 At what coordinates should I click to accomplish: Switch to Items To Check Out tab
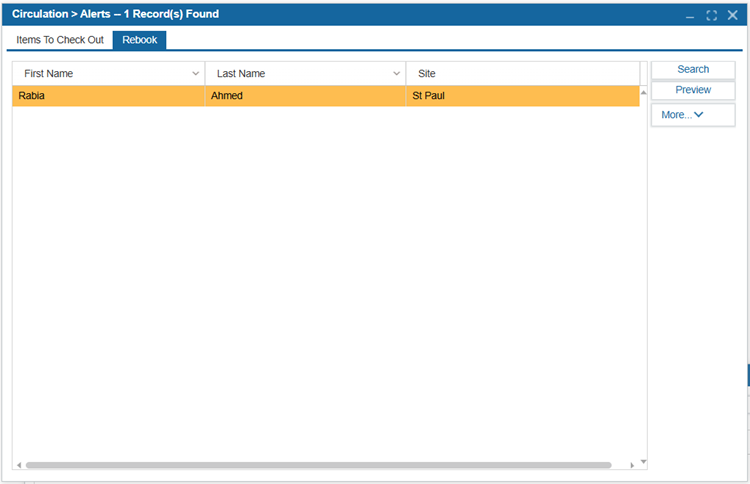click(x=60, y=40)
